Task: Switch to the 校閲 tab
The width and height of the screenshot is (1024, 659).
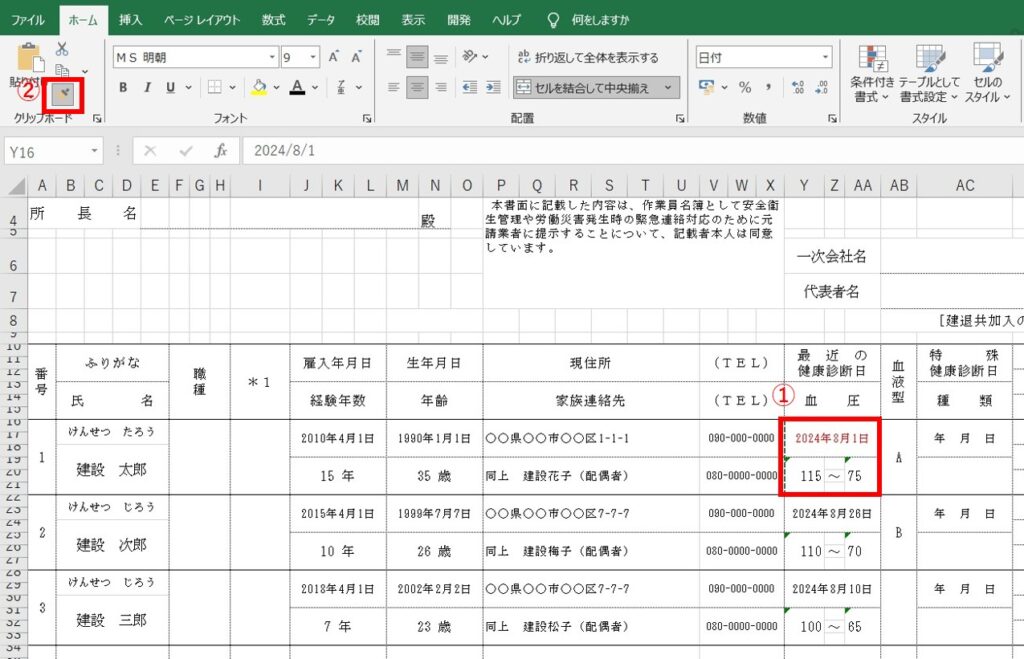Action: point(367,20)
